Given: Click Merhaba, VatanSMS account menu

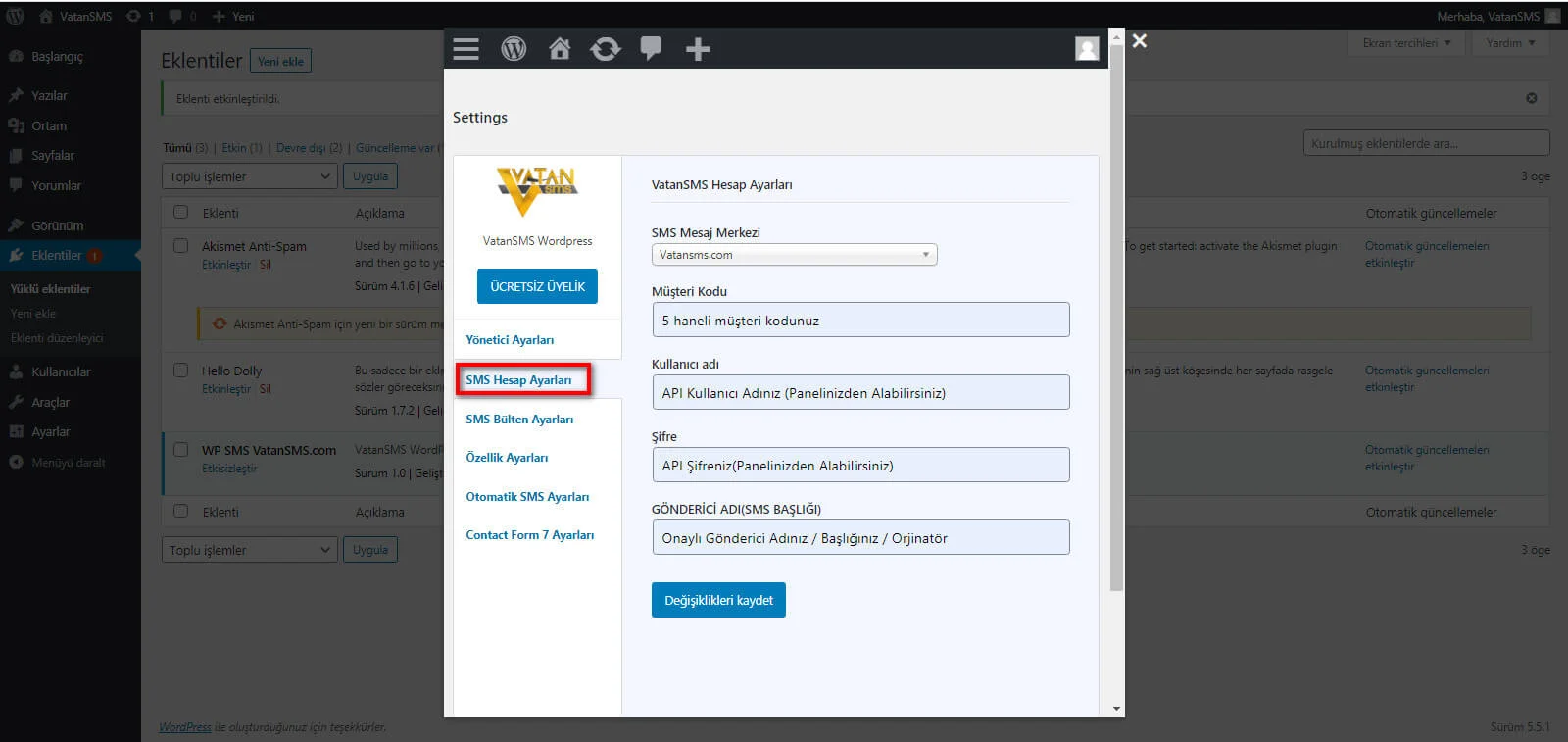Looking at the screenshot, I should [1497, 16].
